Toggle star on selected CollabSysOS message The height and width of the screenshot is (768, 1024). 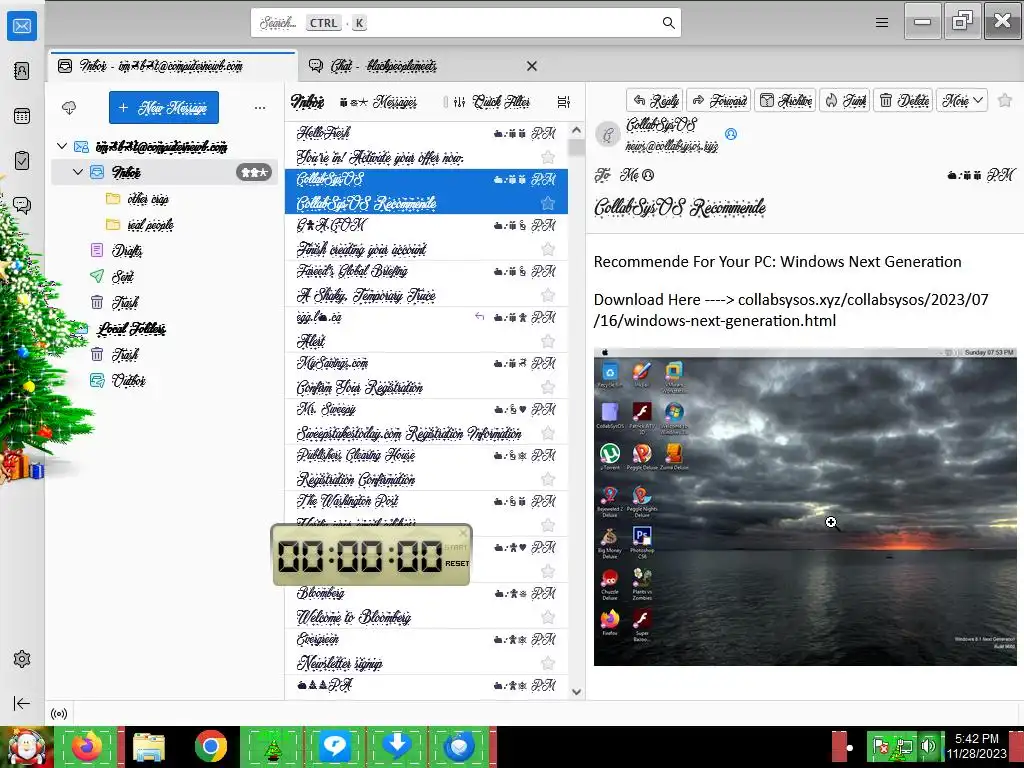point(548,203)
